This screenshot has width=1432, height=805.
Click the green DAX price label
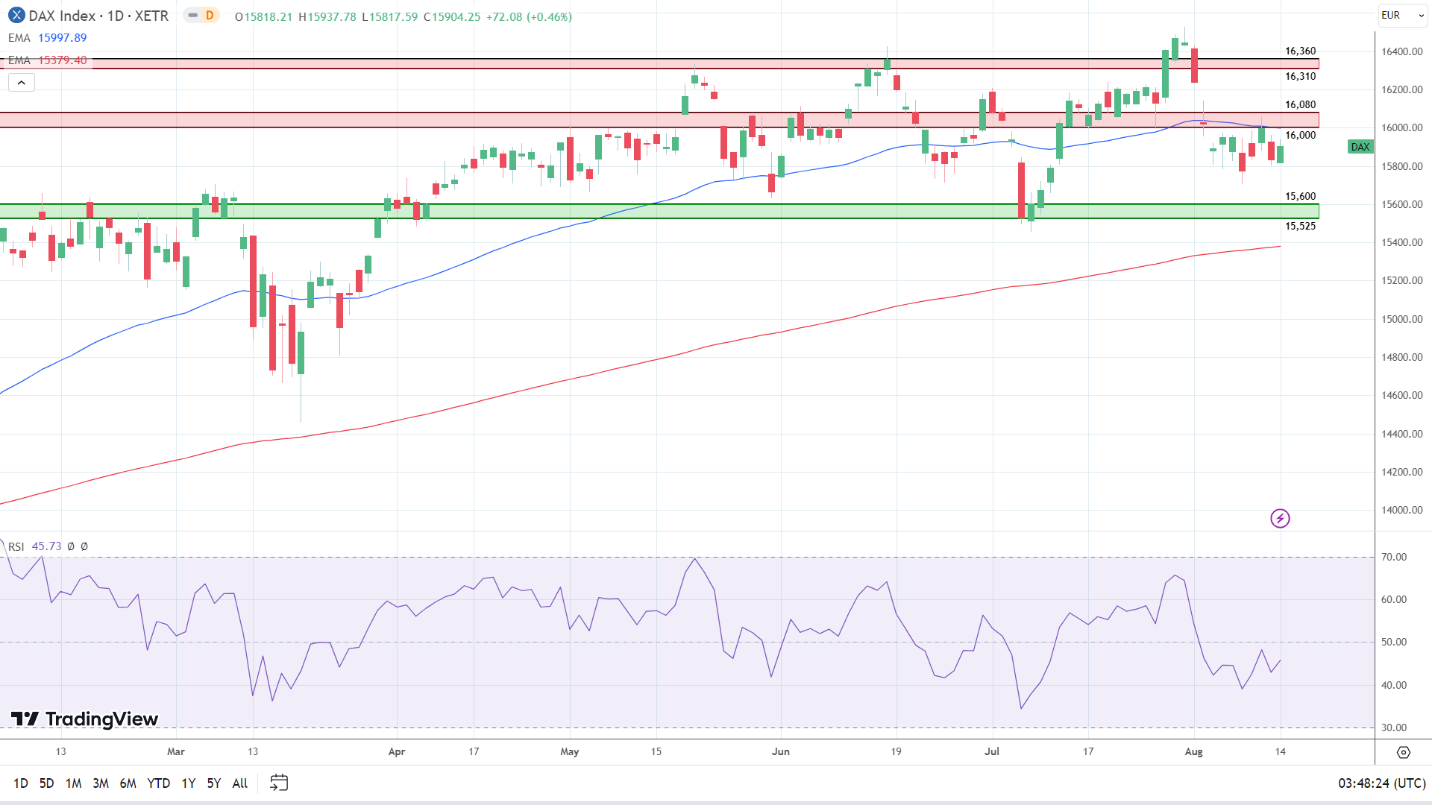(1360, 147)
